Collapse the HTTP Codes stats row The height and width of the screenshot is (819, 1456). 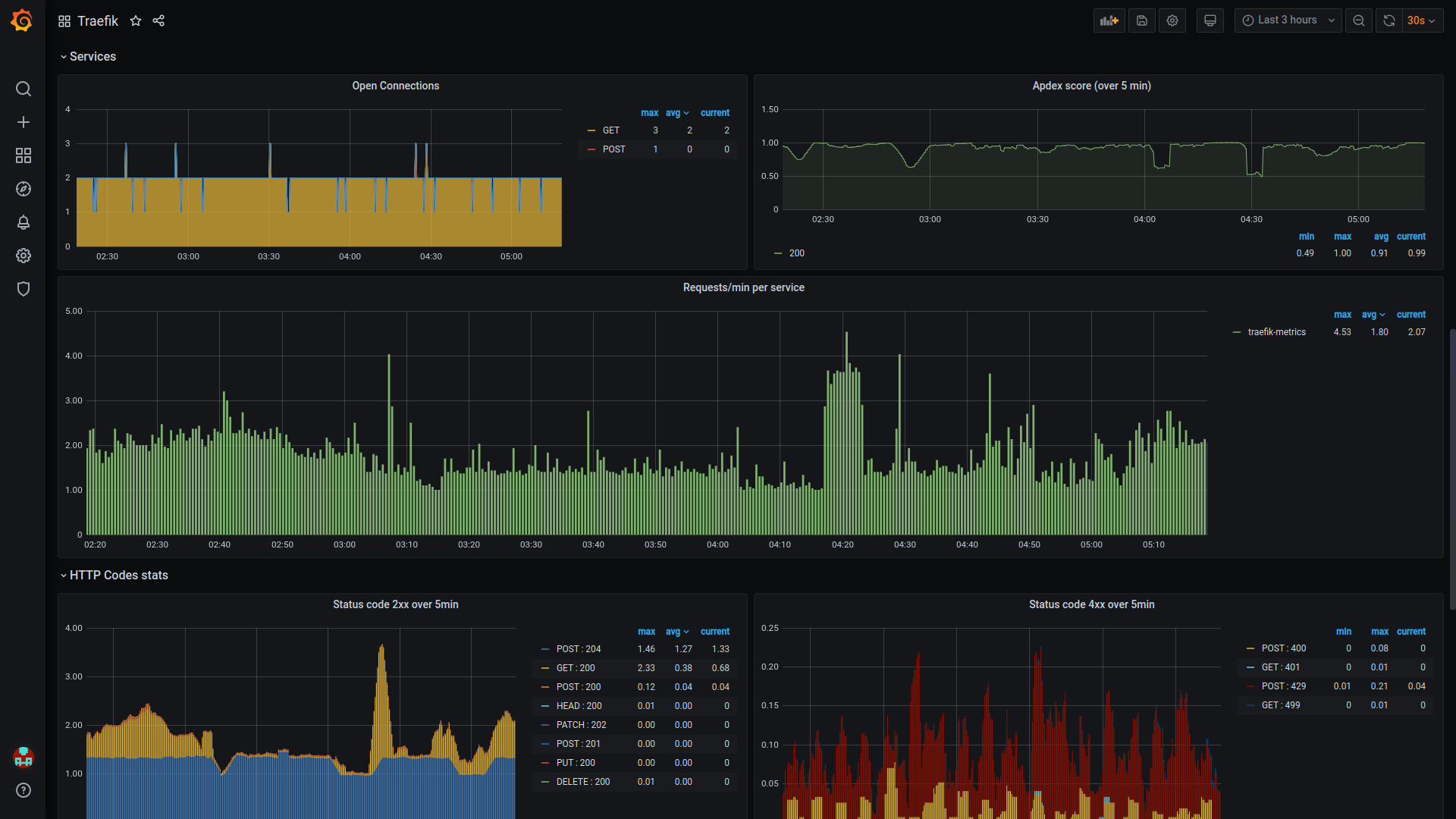click(x=118, y=576)
